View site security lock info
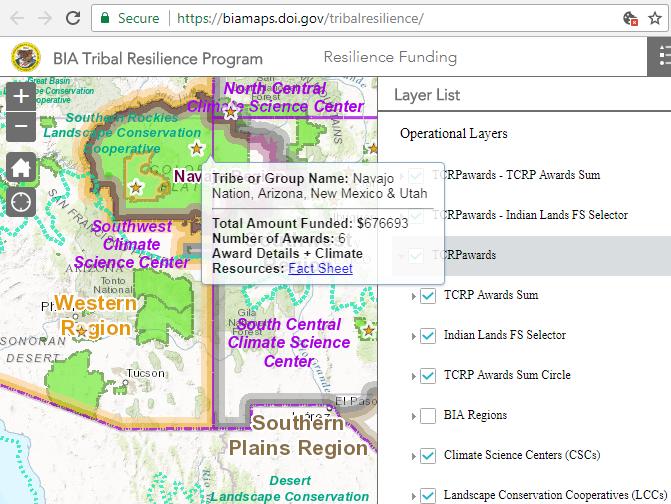671x504 pixels. point(105,18)
